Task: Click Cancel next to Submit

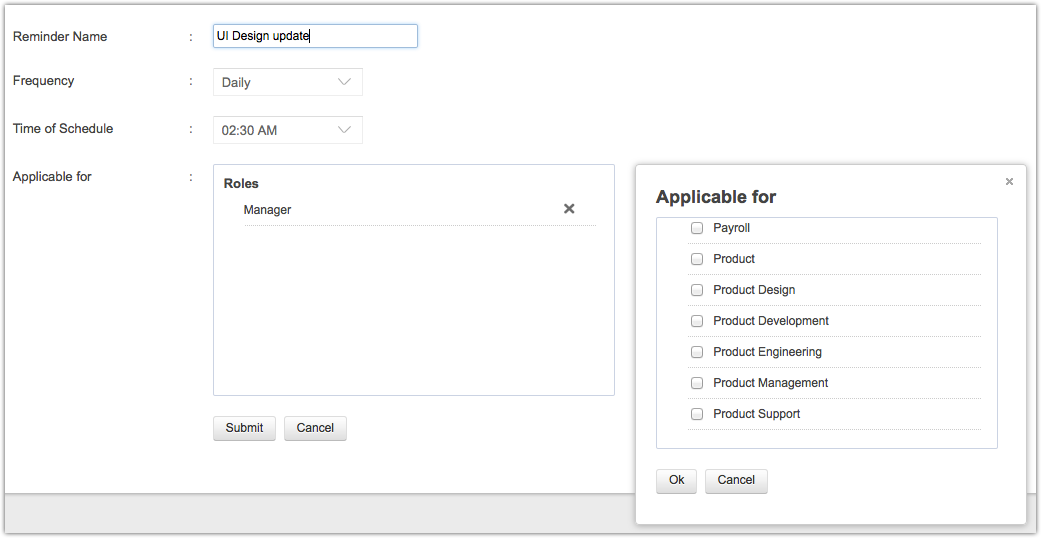Action: (x=315, y=428)
